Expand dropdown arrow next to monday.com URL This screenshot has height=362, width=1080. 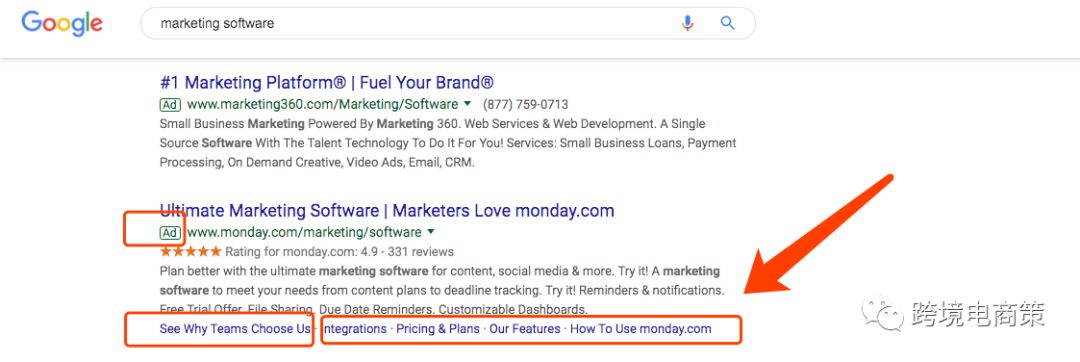[431, 231]
